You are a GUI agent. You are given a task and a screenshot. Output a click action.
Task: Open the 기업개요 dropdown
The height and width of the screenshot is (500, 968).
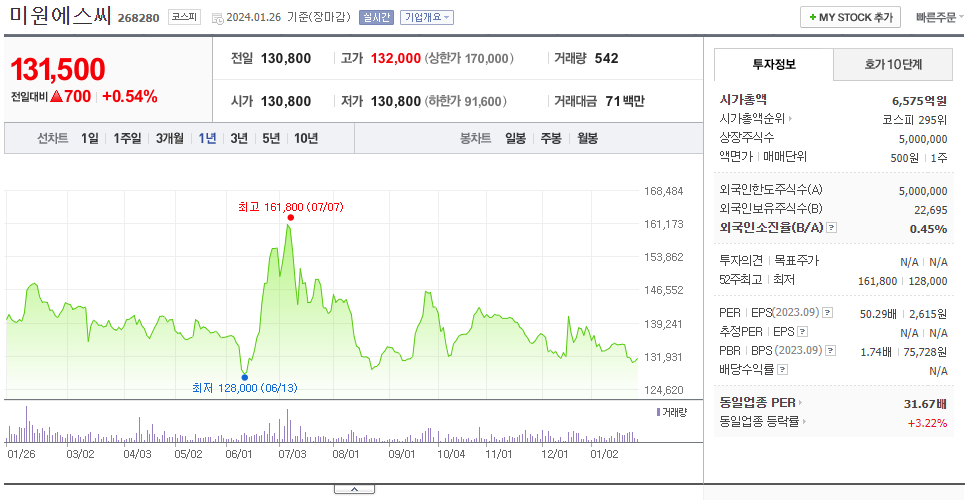(427, 17)
